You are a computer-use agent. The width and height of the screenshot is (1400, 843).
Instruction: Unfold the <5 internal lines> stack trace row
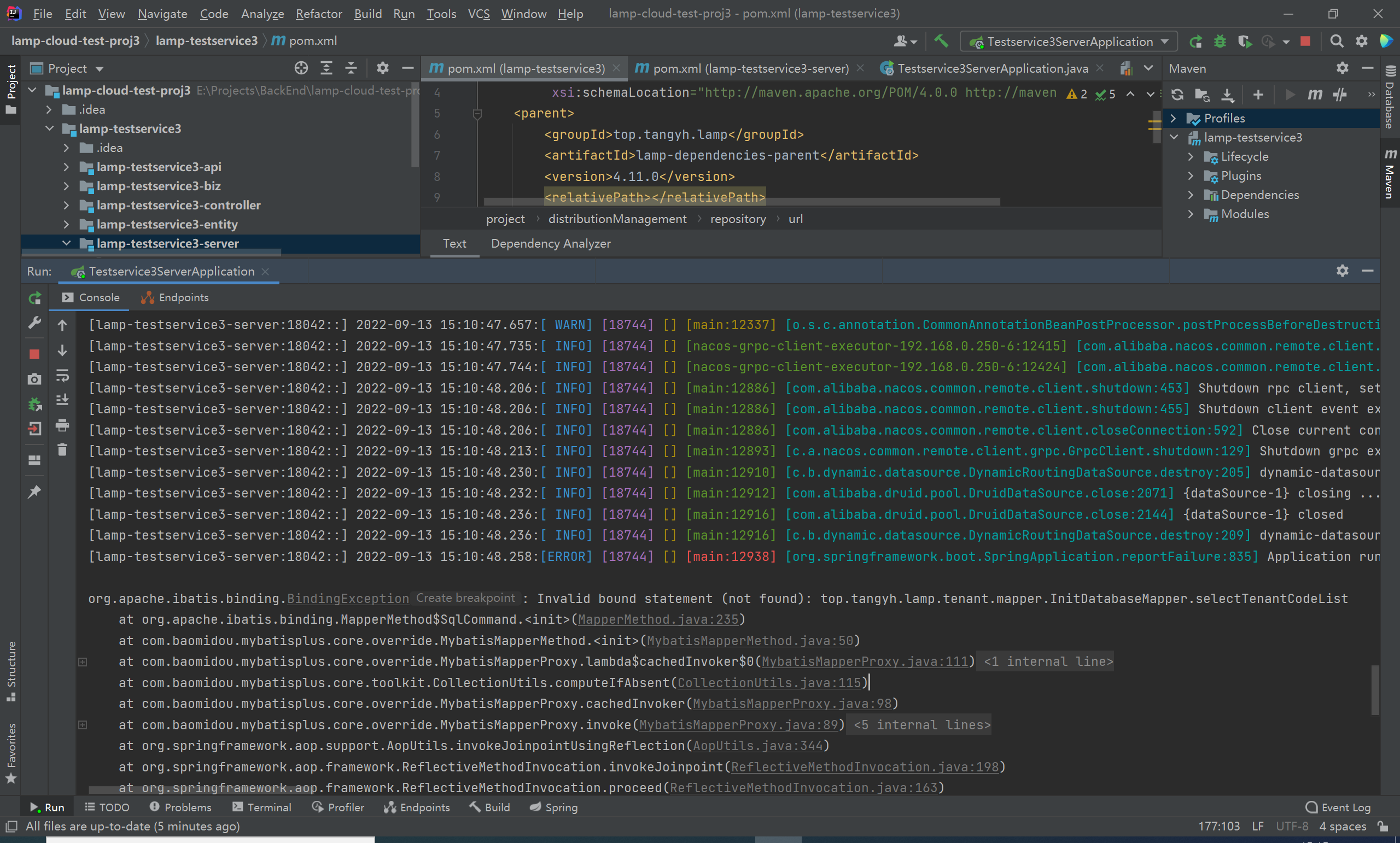click(83, 725)
